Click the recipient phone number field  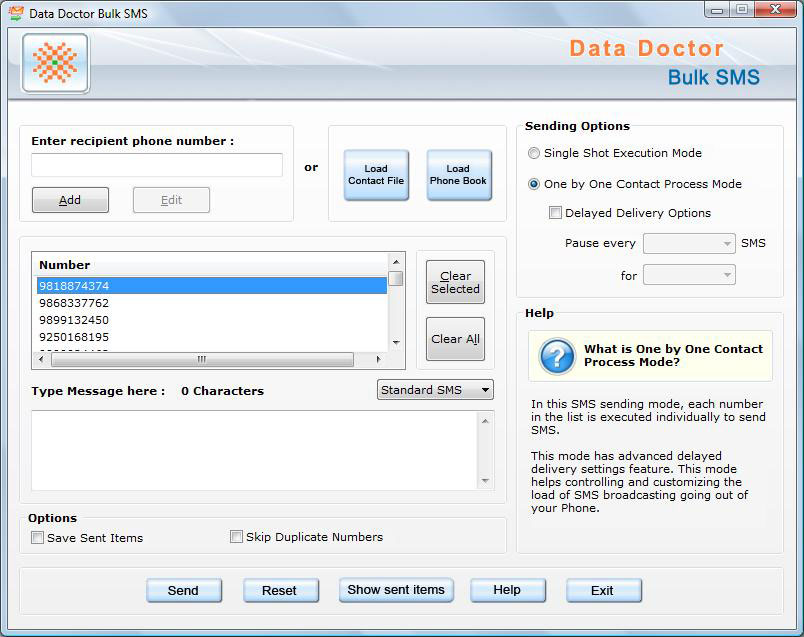pos(157,165)
